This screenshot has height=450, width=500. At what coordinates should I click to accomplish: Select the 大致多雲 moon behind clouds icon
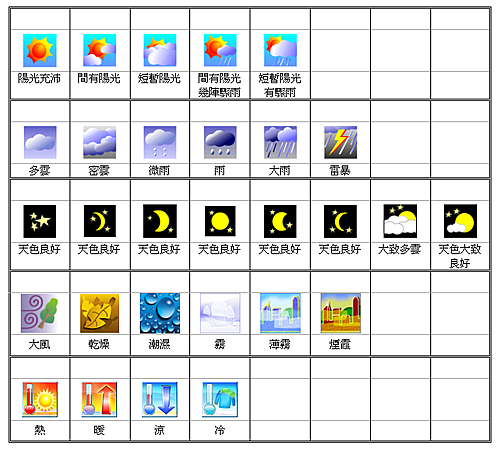pyautogui.click(x=400, y=221)
